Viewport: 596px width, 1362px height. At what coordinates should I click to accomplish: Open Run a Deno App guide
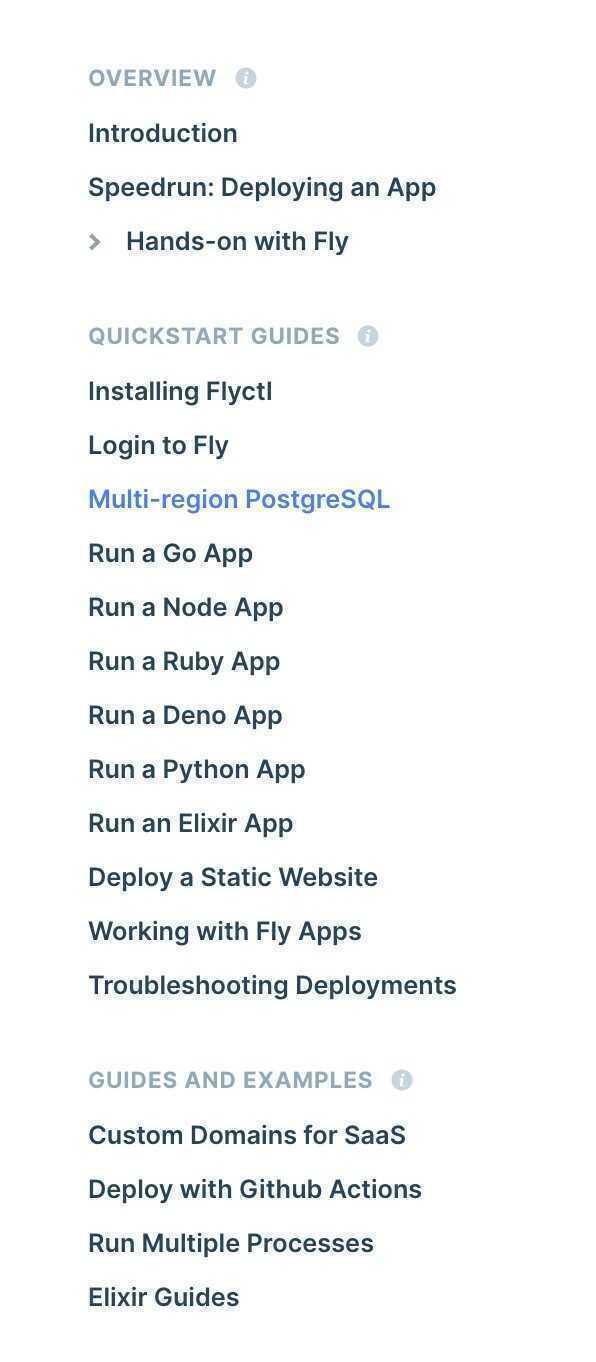(185, 715)
